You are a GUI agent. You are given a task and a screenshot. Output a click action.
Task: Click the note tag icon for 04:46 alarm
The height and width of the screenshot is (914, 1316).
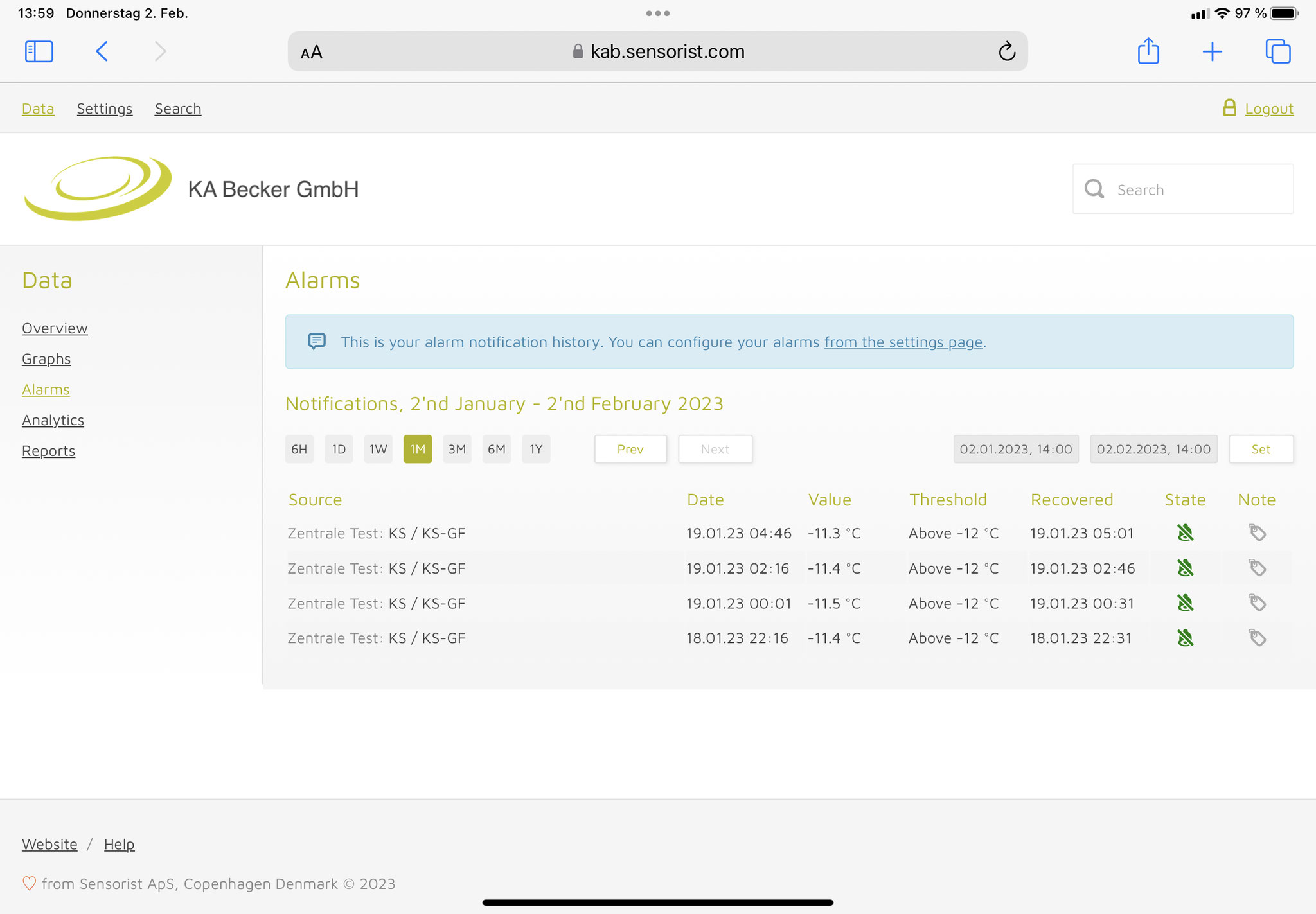pyautogui.click(x=1257, y=532)
